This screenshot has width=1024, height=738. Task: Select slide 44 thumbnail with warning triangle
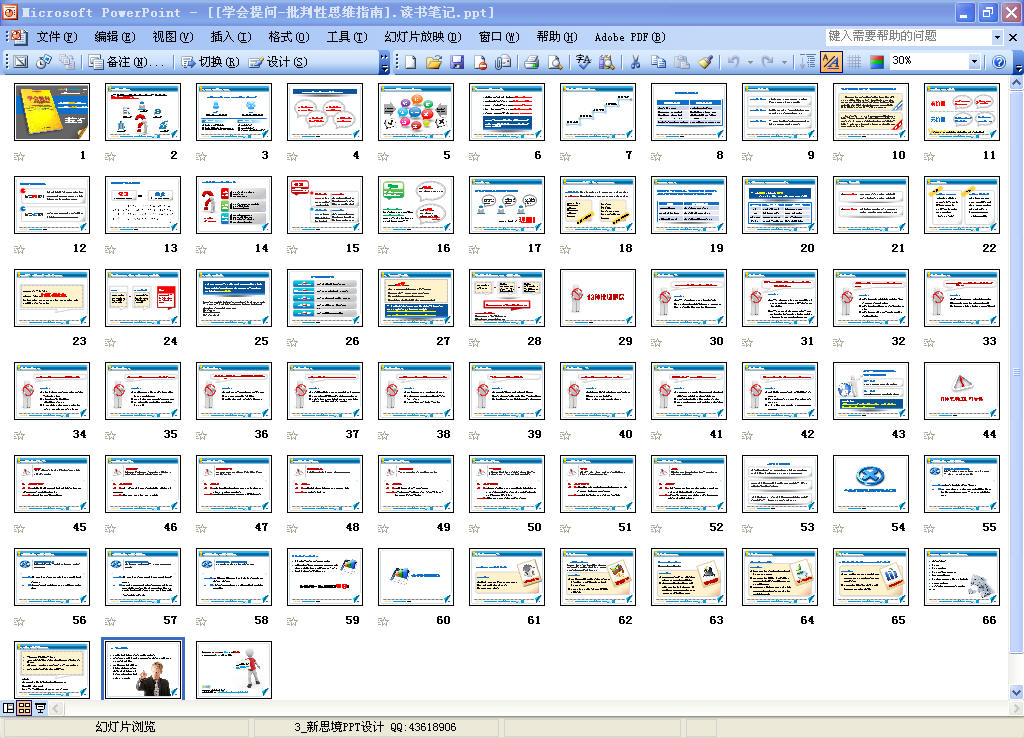coord(962,391)
